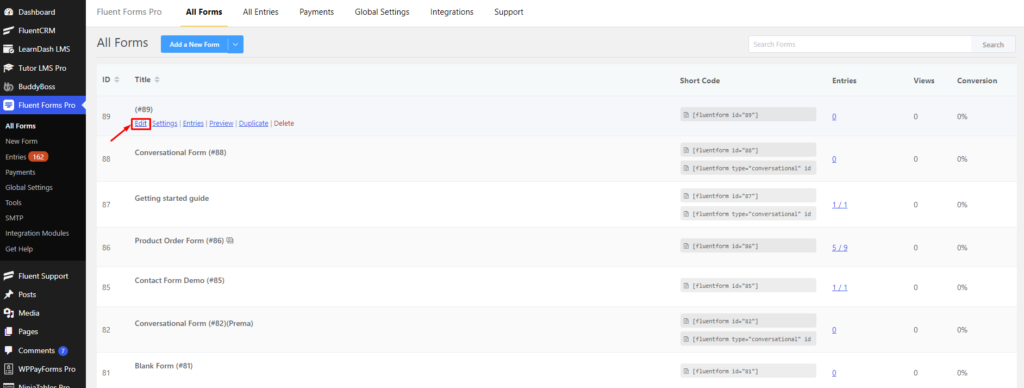Open Settings link for form #89

(x=165, y=123)
